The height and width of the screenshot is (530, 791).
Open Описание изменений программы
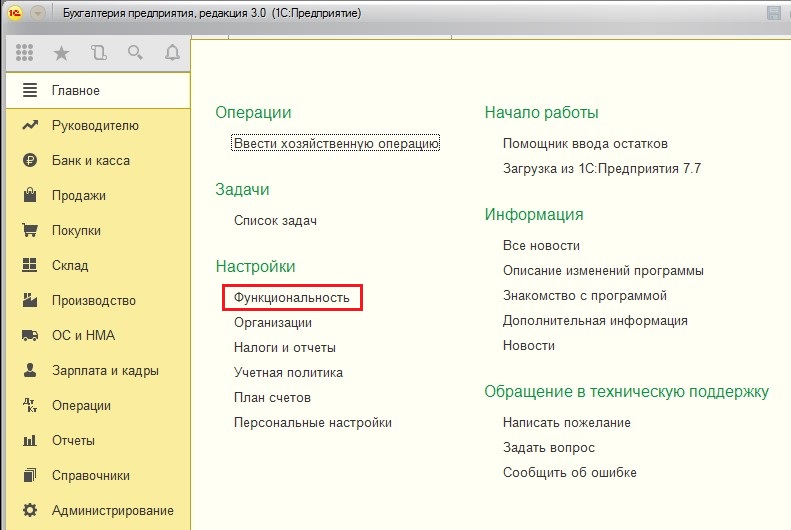click(603, 271)
